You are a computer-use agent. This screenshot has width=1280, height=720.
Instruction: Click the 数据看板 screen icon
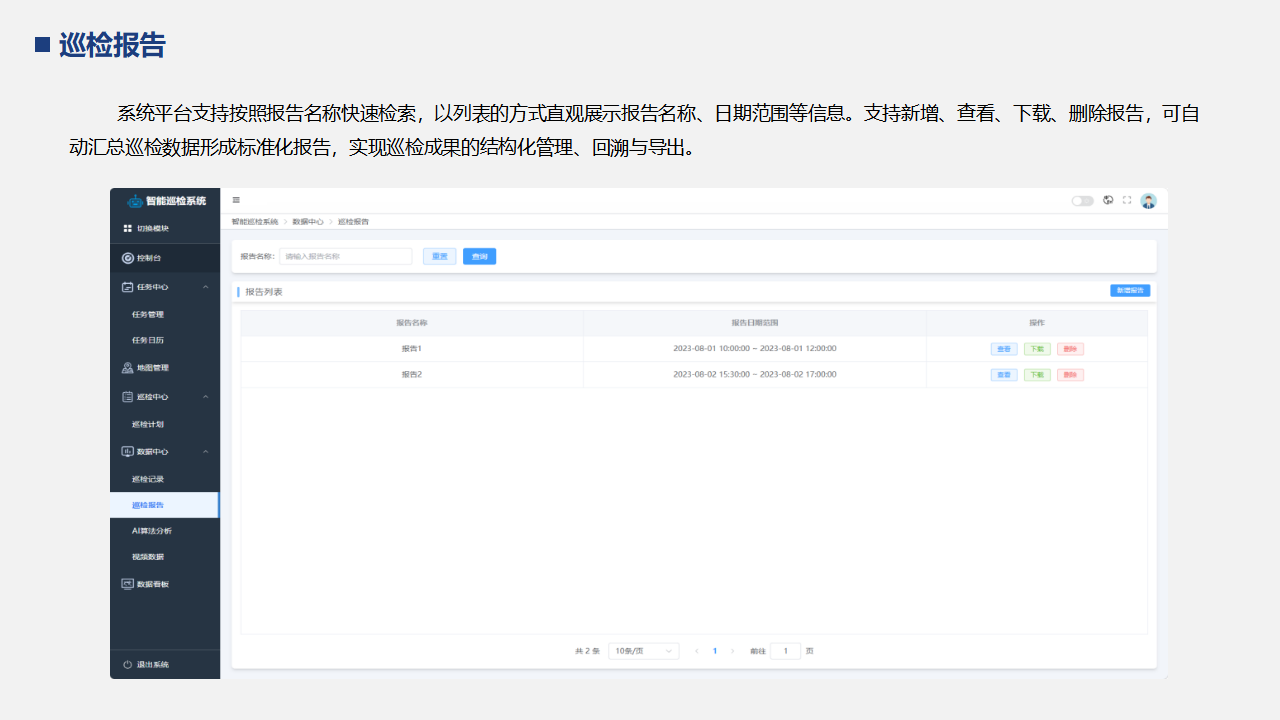(x=127, y=584)
